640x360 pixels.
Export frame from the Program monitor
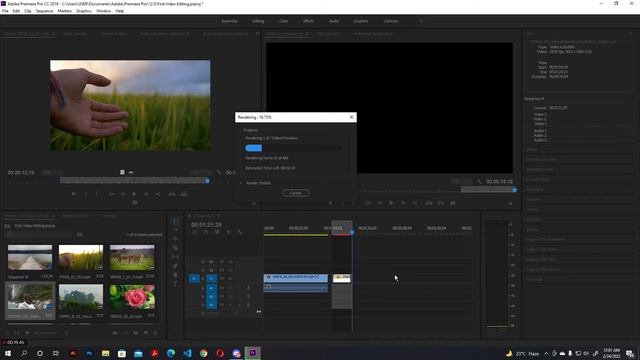(x=453, y=203)
